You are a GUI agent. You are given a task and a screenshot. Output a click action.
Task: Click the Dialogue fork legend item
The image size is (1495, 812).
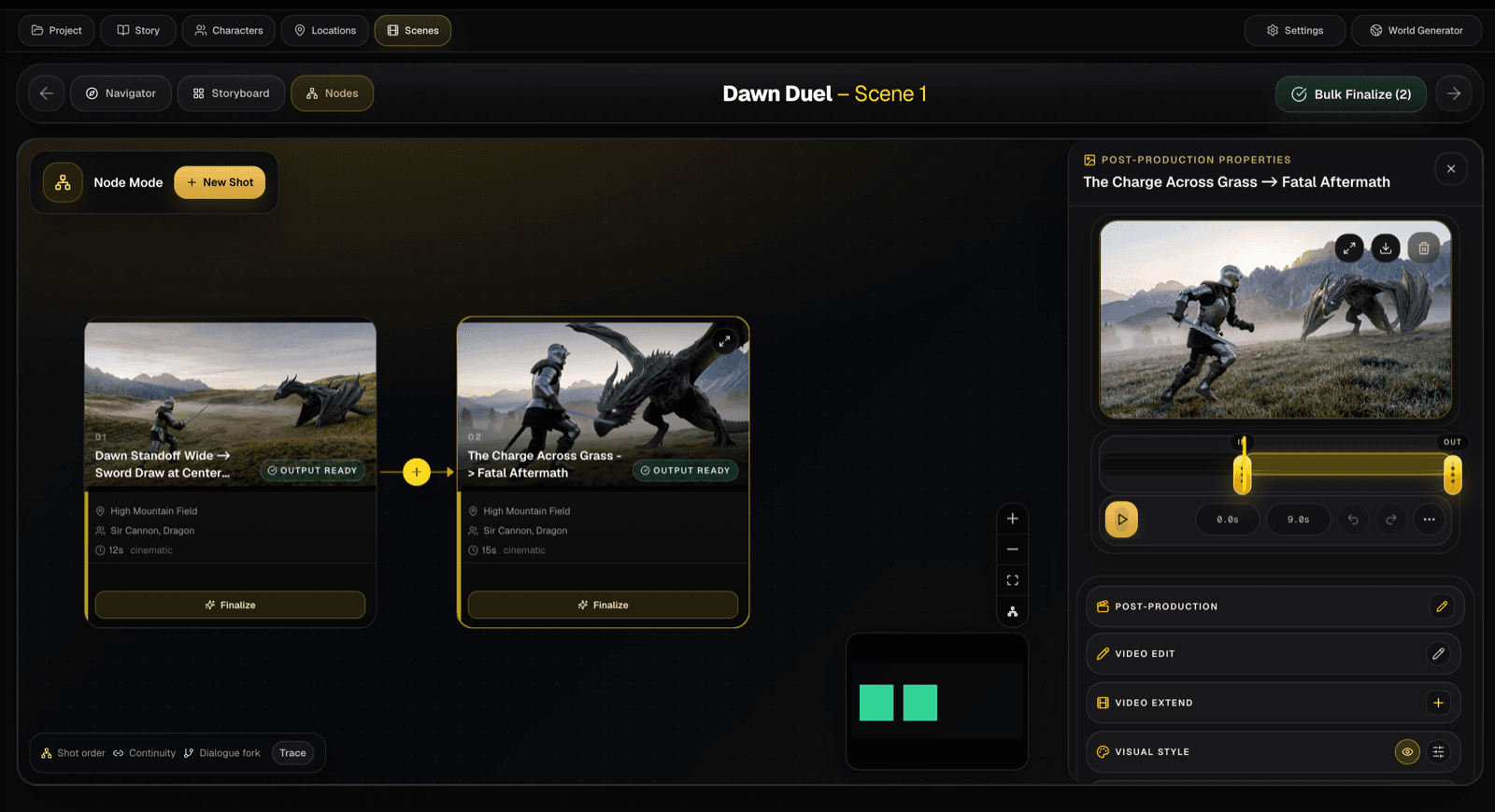[221, 753]
